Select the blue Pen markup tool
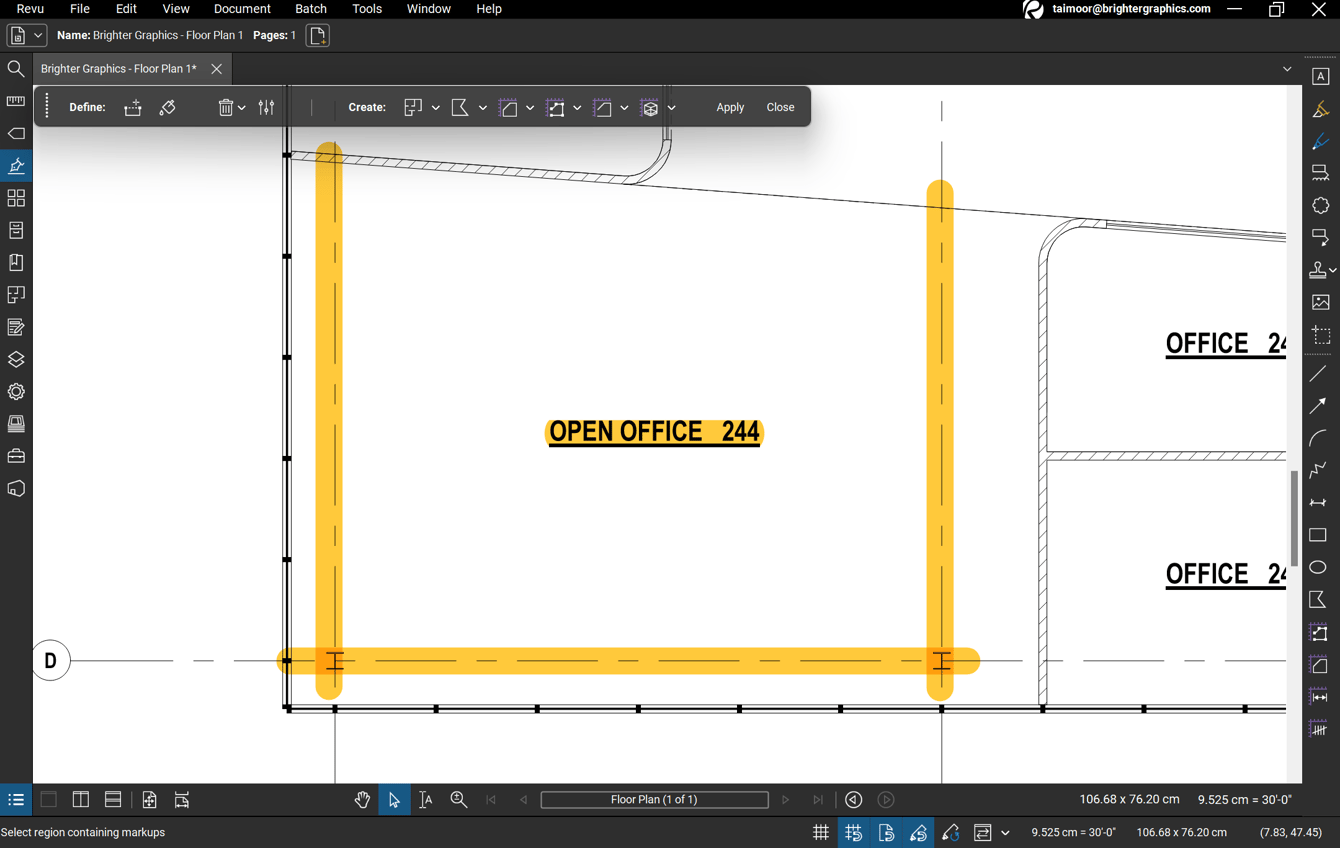Screen dimensions: 1340x848 pyautogui.click(x=1320, y=140)
